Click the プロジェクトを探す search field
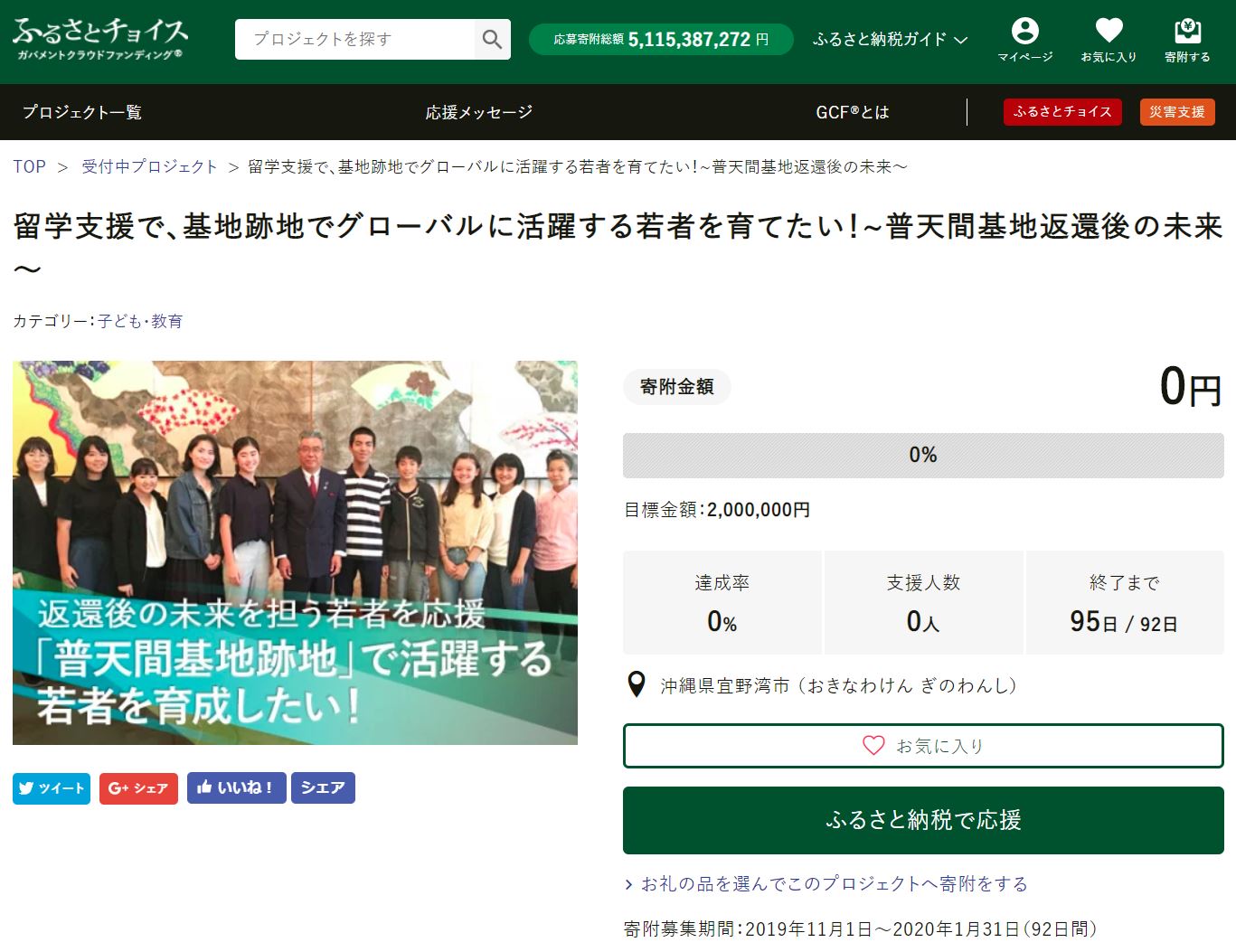1236x952 pixels. [x=354, y=39]
